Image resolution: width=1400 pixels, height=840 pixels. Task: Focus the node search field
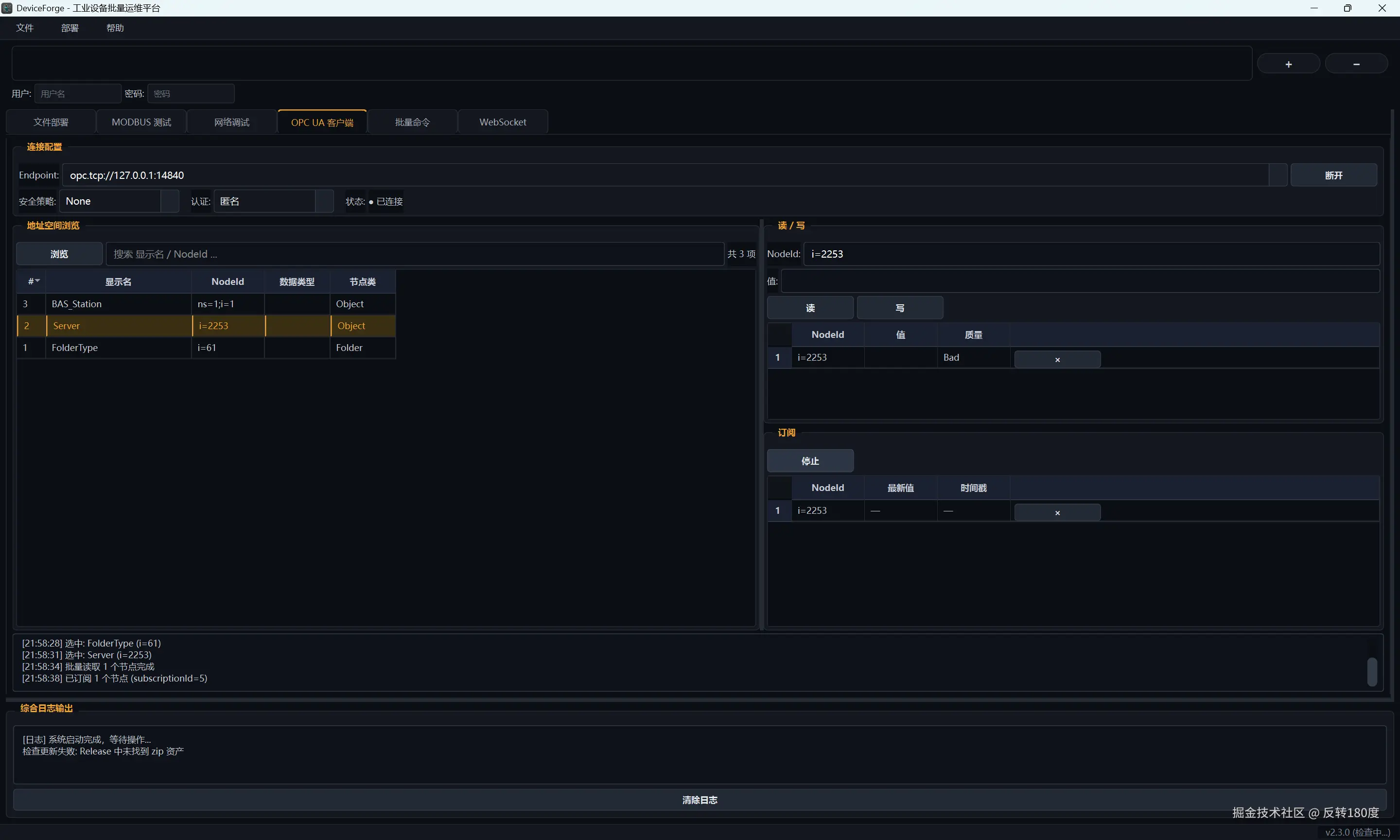[x=415, y=254]
